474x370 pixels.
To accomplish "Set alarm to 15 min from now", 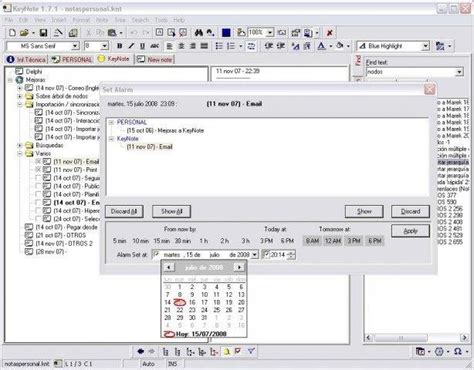I will (x=161, y=241).
